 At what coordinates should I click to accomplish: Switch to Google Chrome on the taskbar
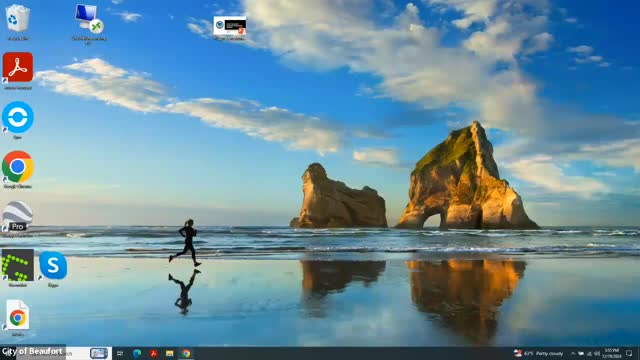[x=186, y=353]
